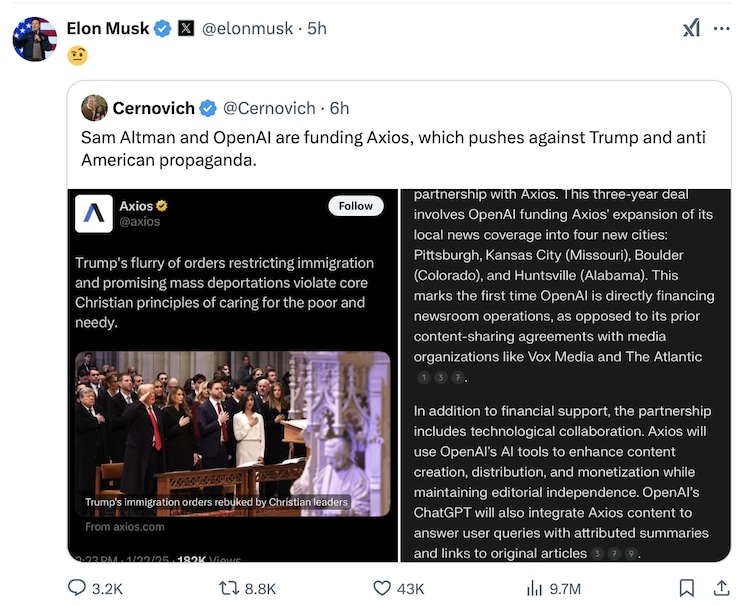Bookmark this post
The width and height of the screenshot is (750, 606).
point(687,588)
